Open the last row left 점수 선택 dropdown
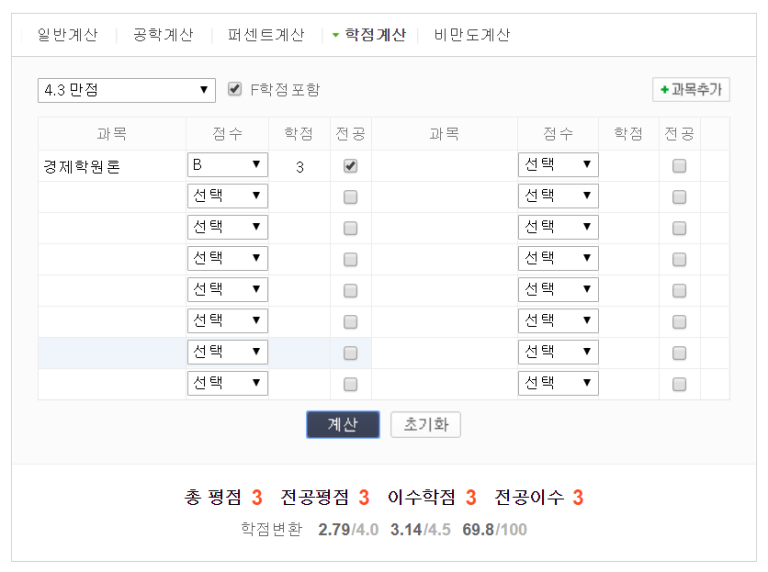 tap(227, 383)
